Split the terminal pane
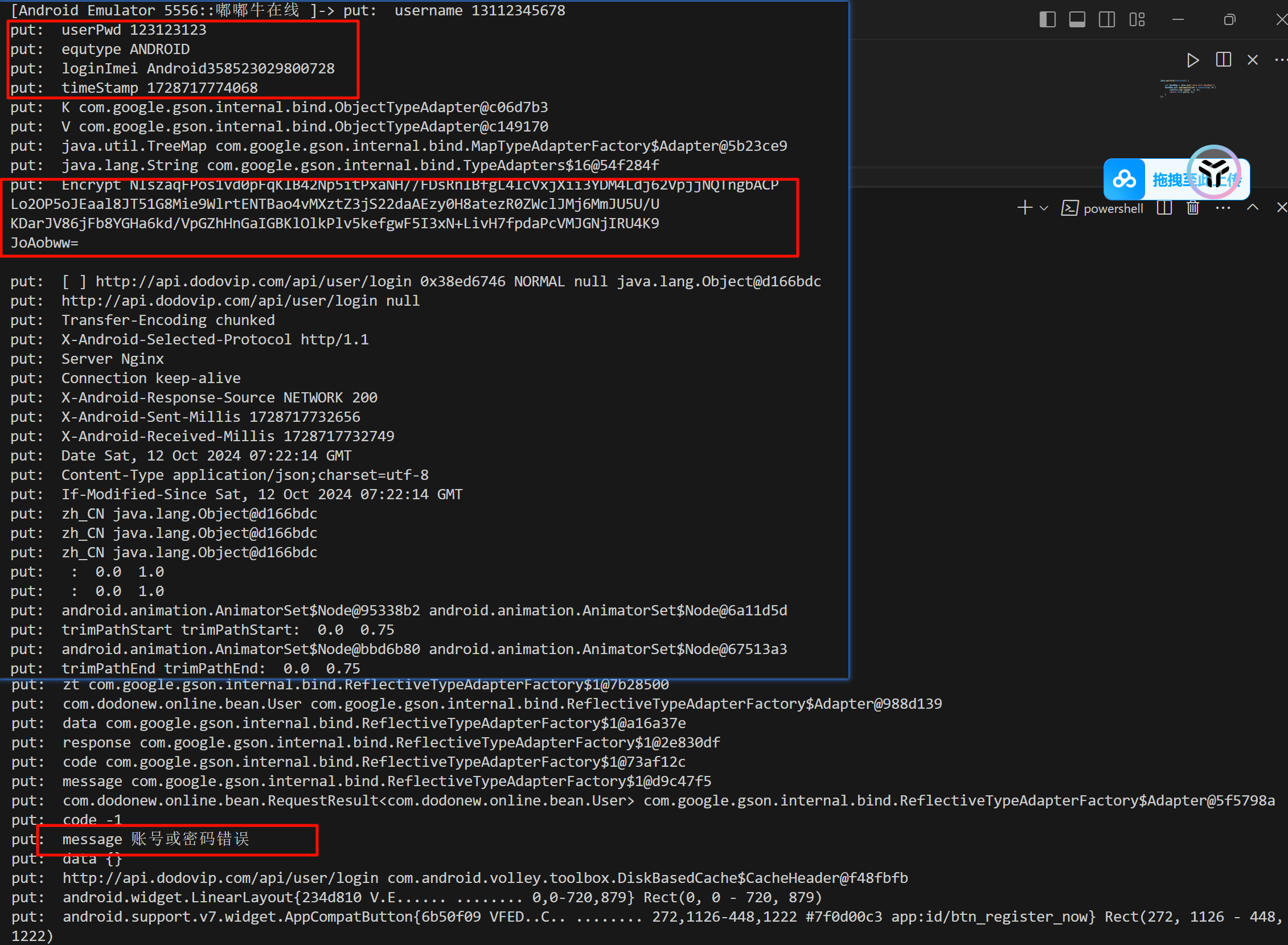This screenshot has width=1288, height=945. pyautogui.click(x=1164, y=208)
